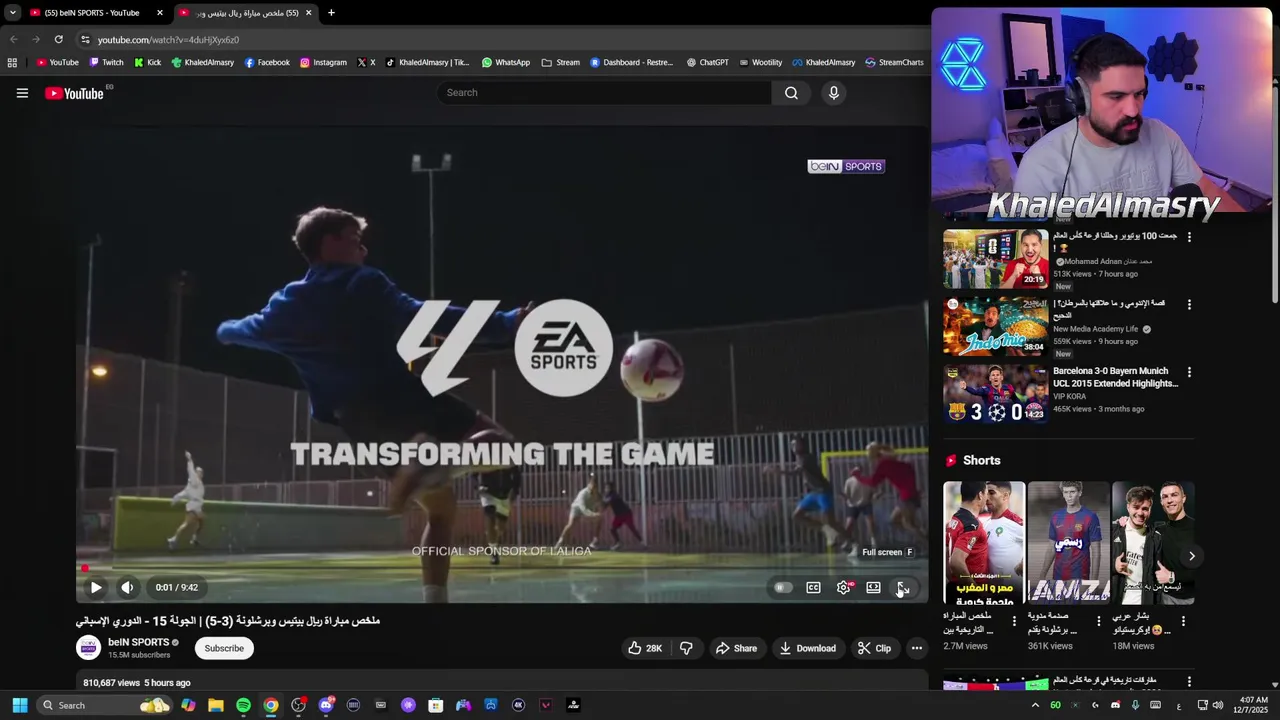Share this video

pyautogui.click(x=736, y=648)
